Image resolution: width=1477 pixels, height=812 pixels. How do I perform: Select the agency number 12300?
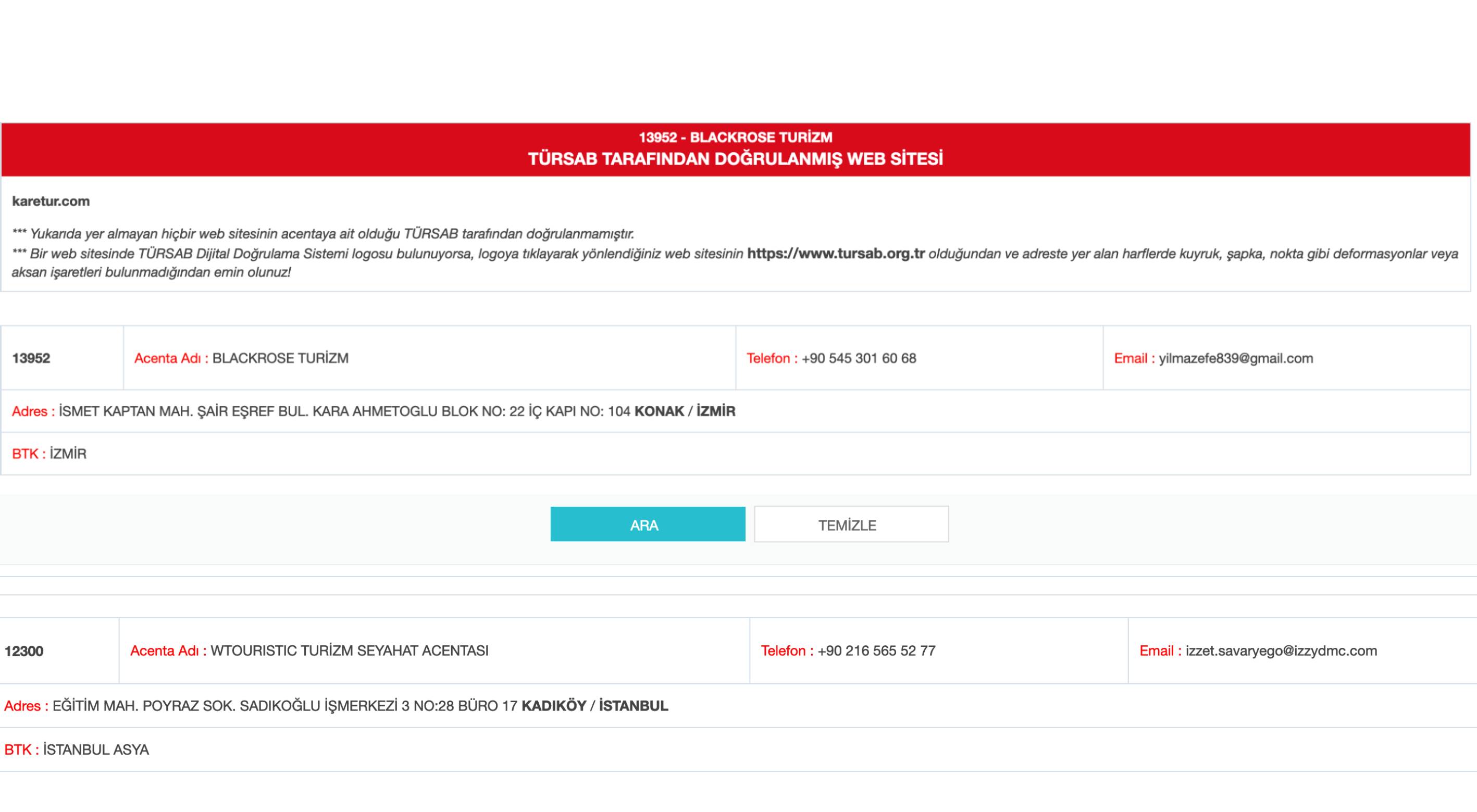click(23, 651)
